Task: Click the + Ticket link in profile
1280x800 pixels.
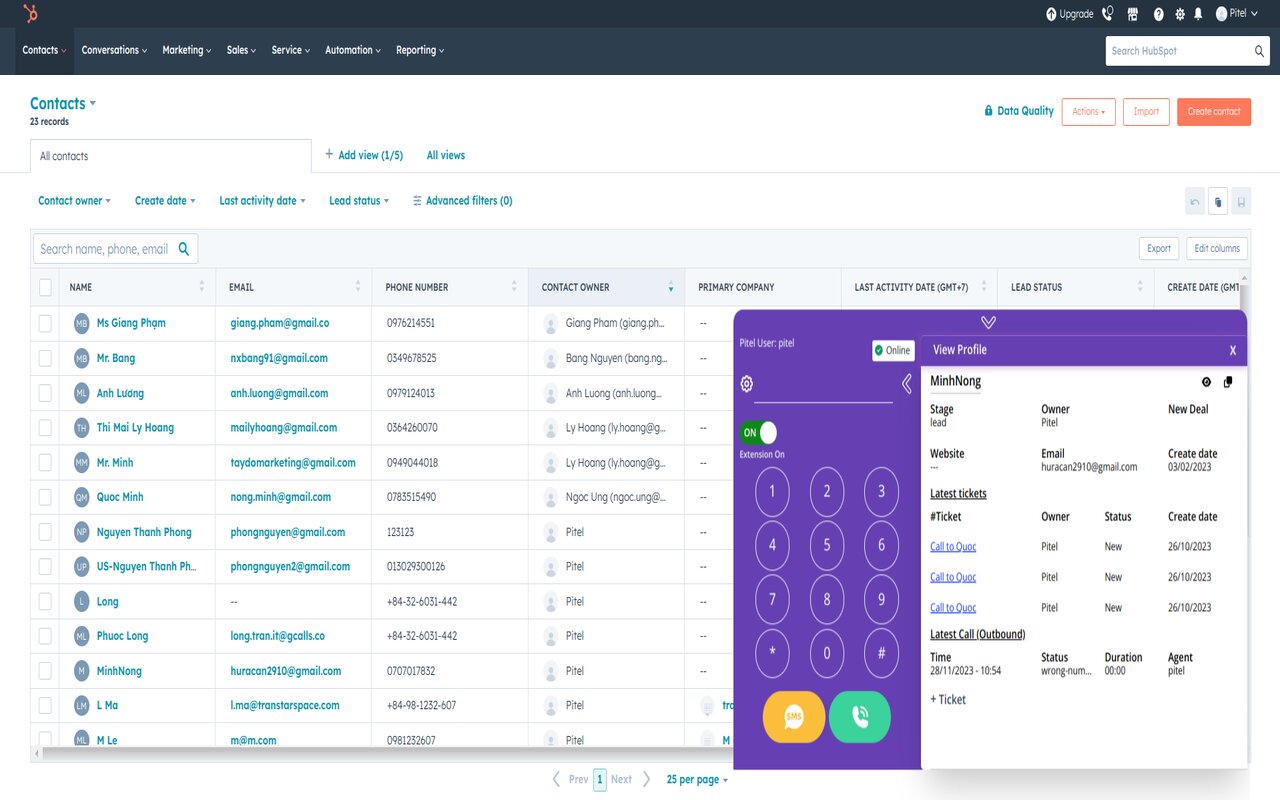Action: (948, 700)
